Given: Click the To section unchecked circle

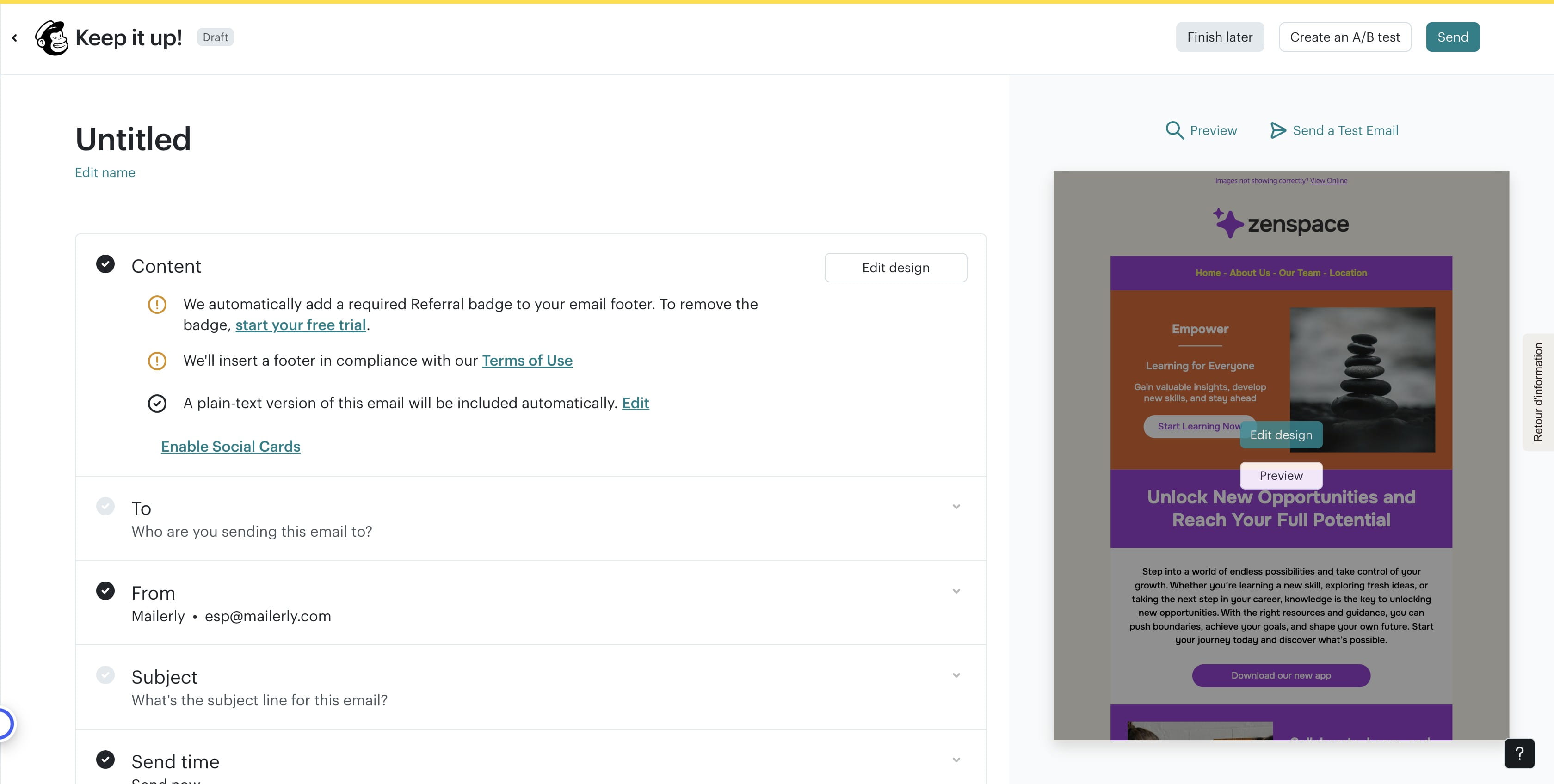Looking at the screenshot, I should tap(105, 506).
